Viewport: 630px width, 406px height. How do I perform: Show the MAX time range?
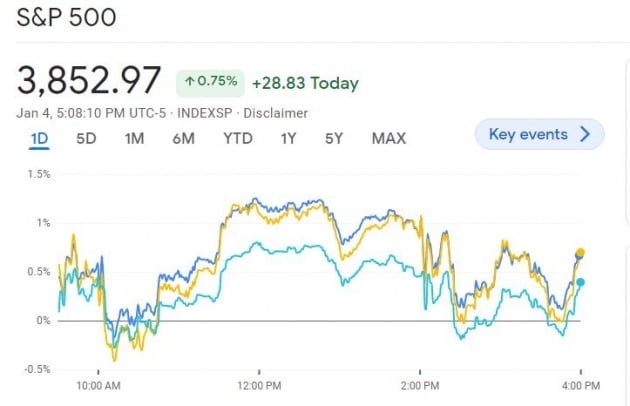[x=388, y=138]
